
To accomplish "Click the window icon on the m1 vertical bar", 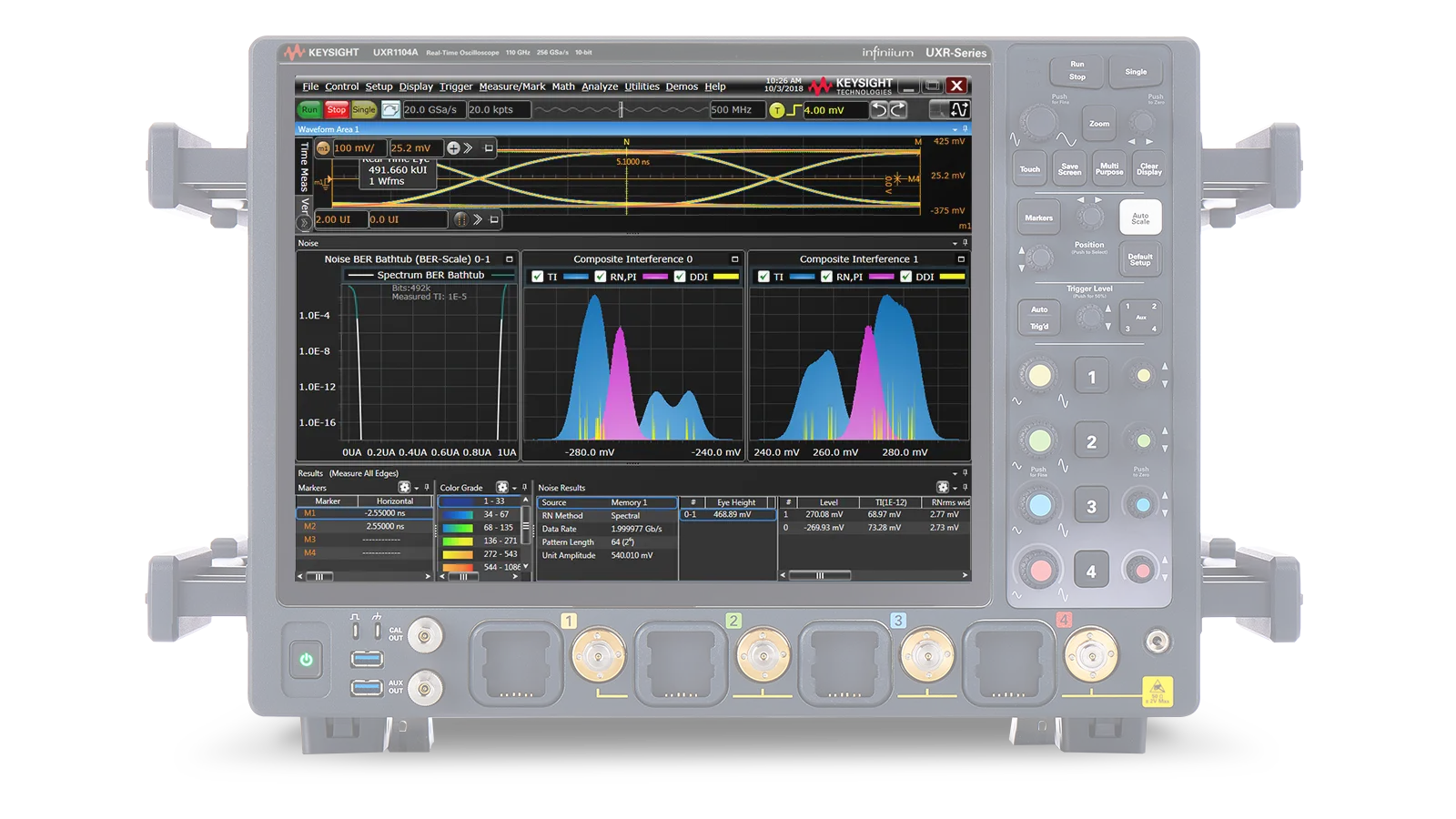I will tap(489, 148).
